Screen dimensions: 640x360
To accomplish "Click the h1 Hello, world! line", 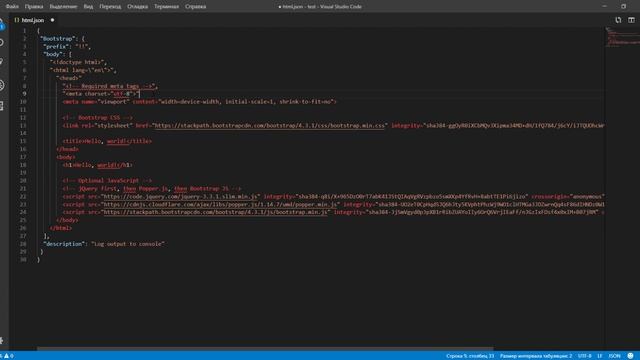I will pos(98,165).
